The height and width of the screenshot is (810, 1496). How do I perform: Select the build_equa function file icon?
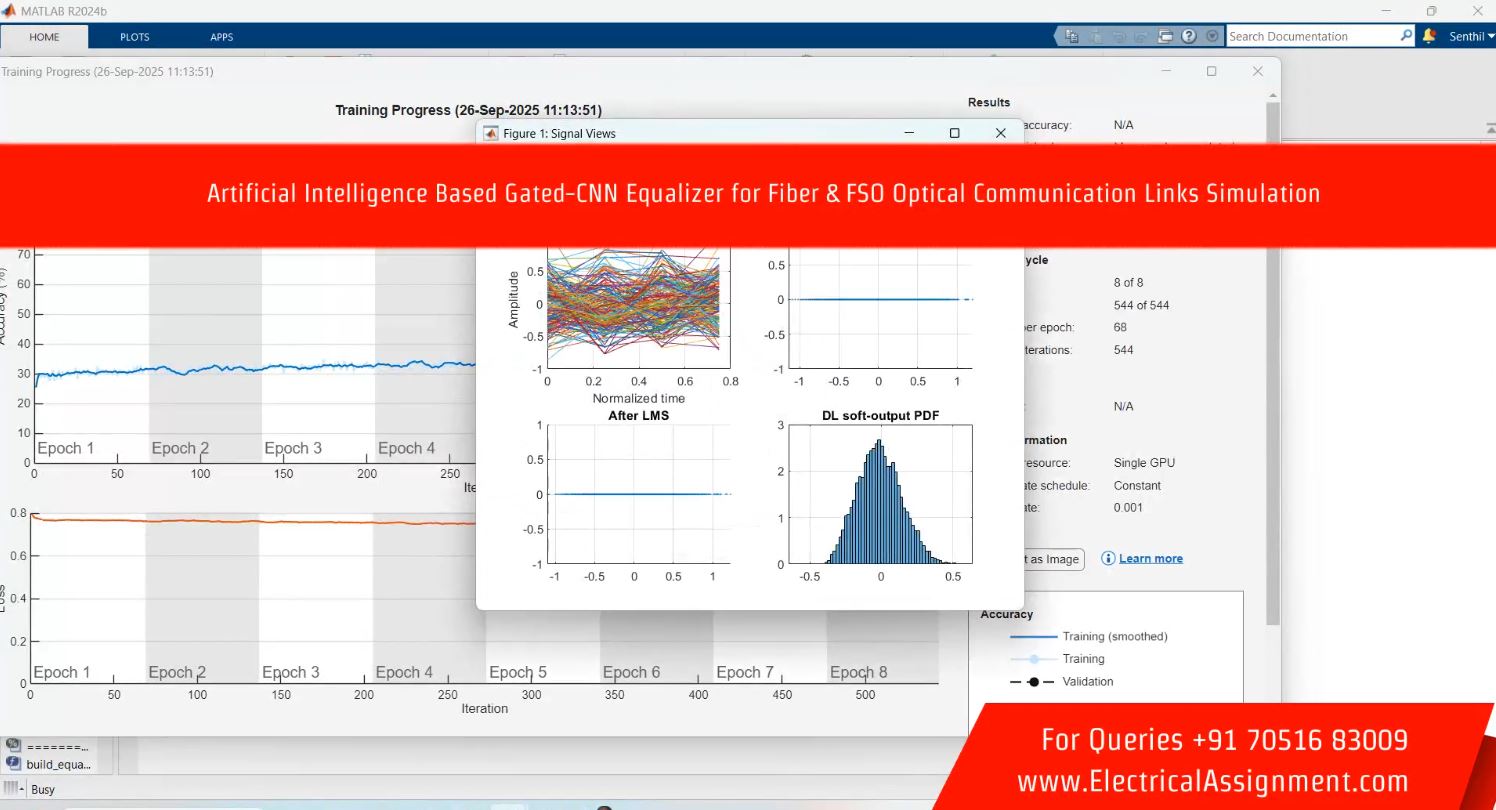click(x=14, y=764)
